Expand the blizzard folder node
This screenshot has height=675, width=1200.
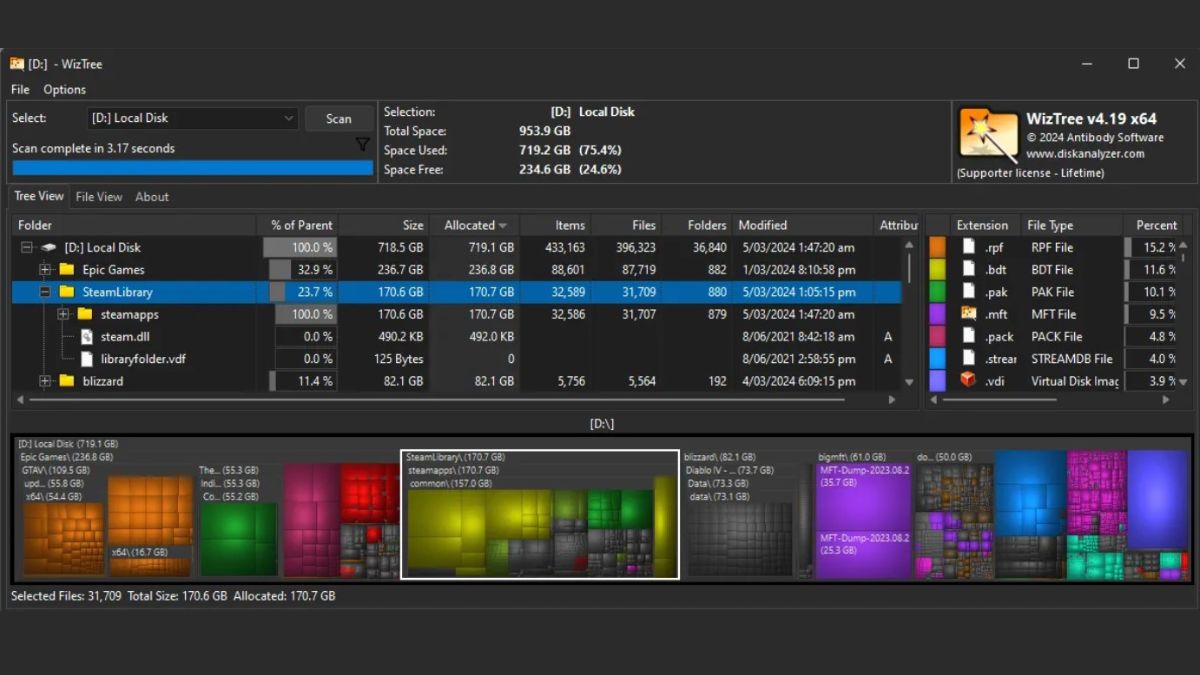(45, 381)
